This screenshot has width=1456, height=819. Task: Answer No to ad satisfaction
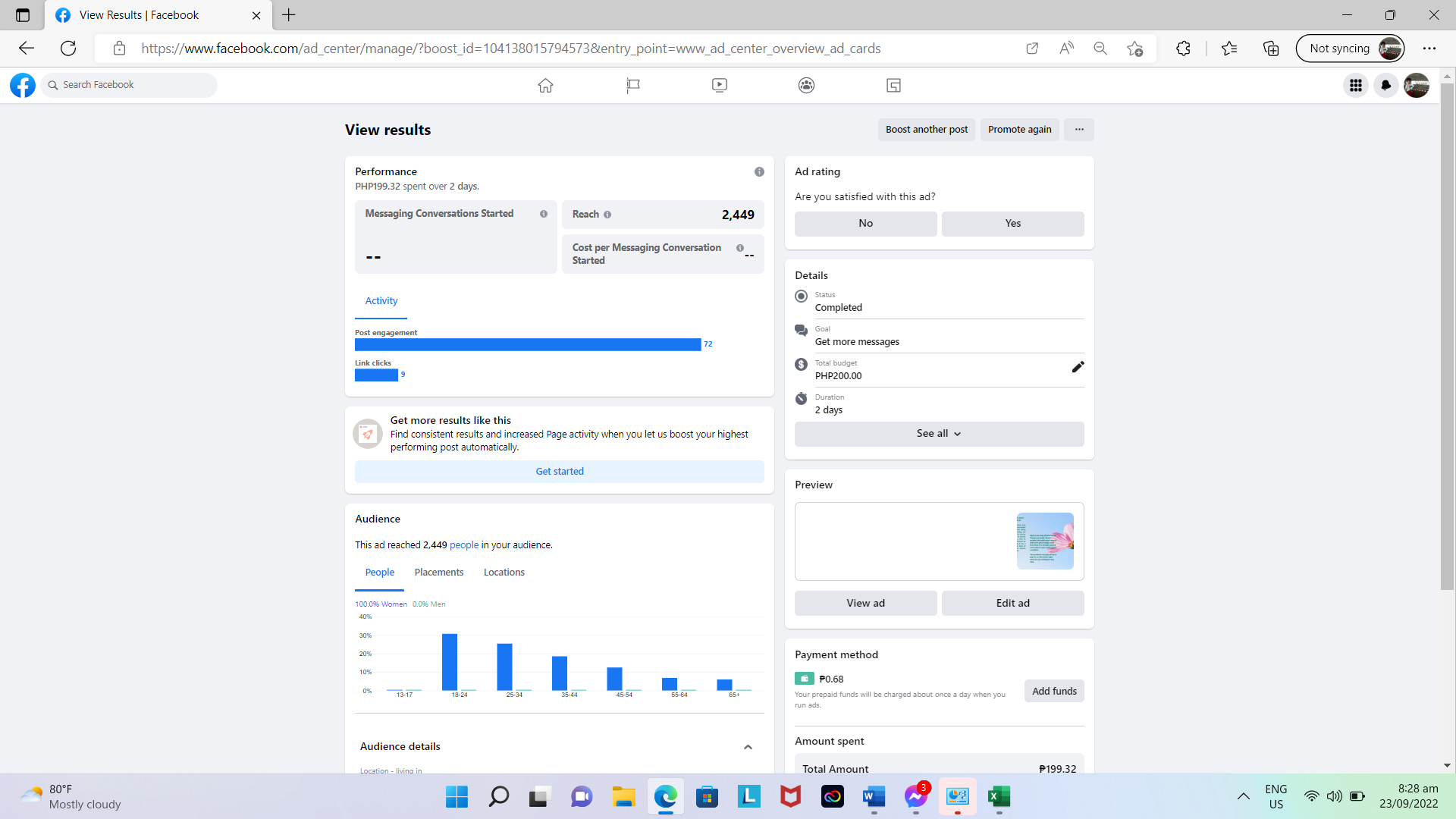[865, 224]
